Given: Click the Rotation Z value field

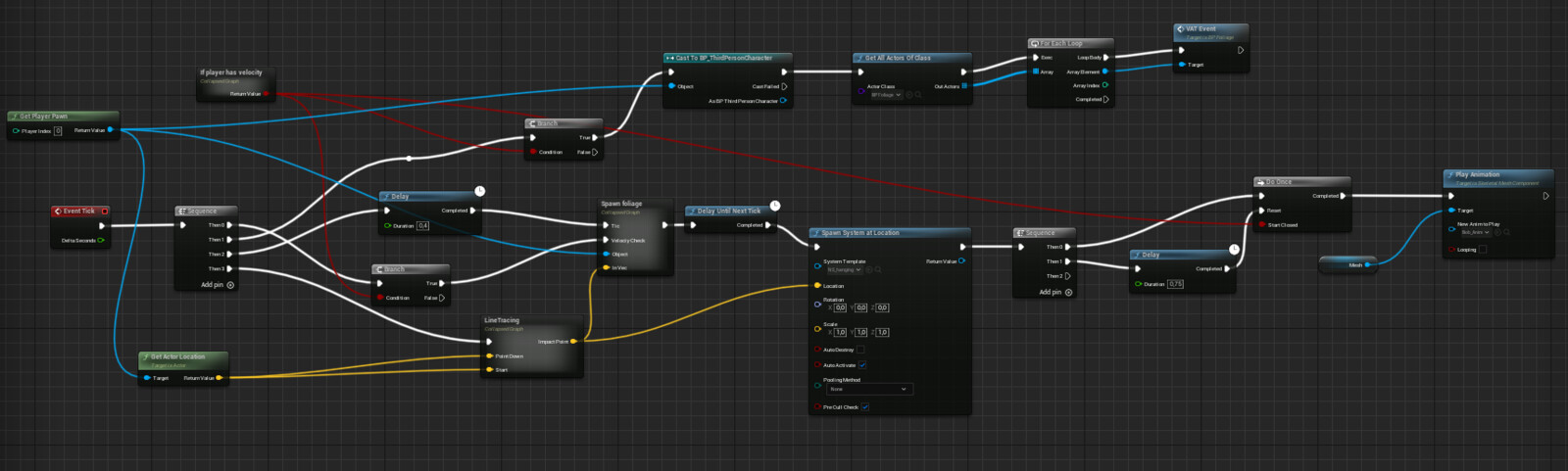Looking at the screenshot, I should [883, 307].
